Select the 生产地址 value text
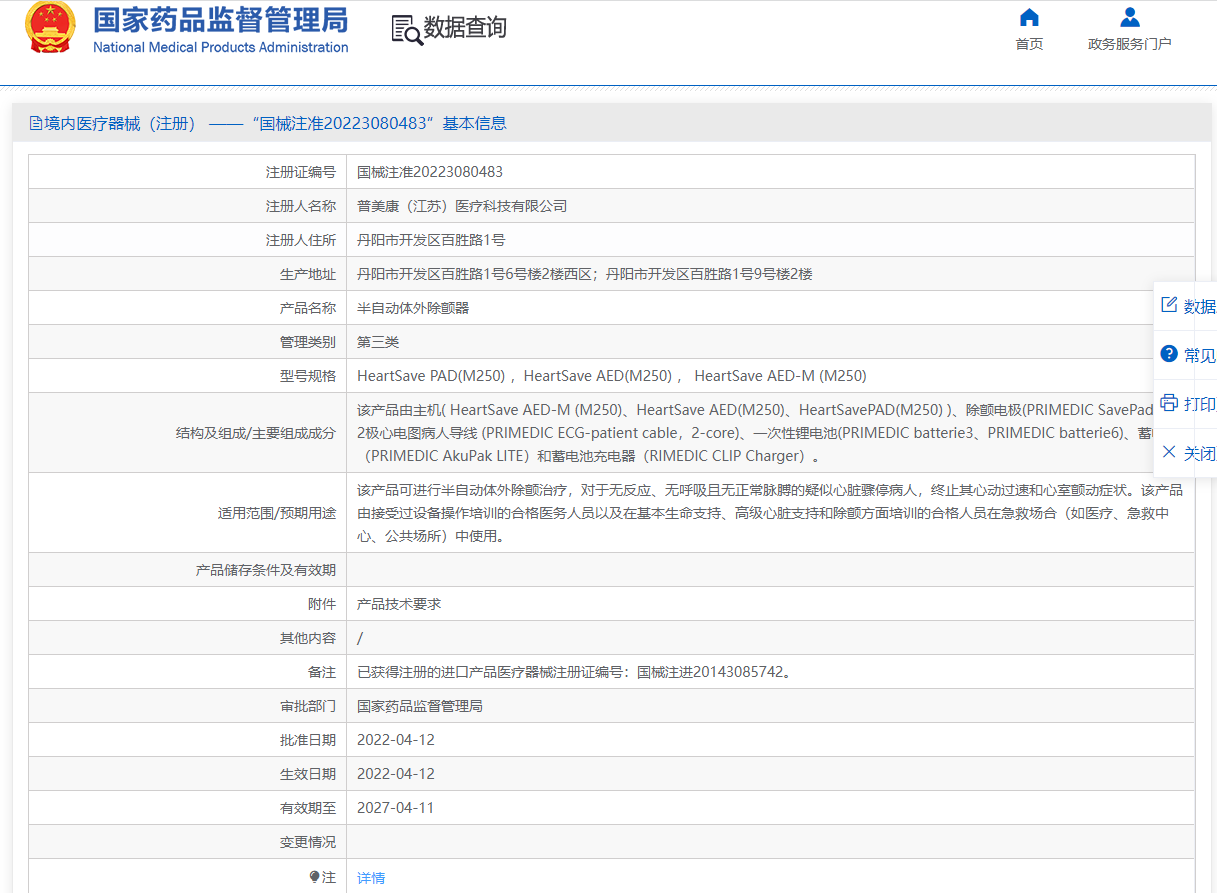This screenshot has height=893, width=1217. [x=584, y=274]
